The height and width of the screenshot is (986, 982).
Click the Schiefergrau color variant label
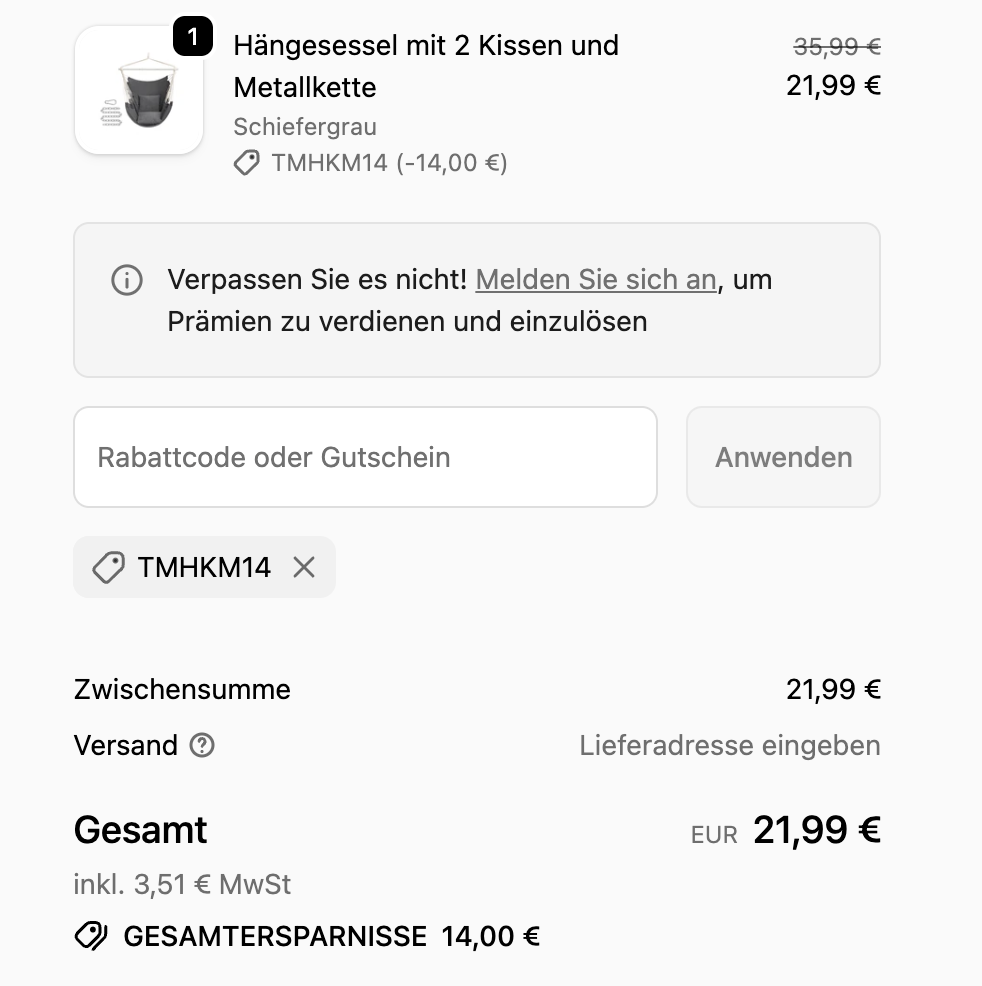tap(305, 127)
